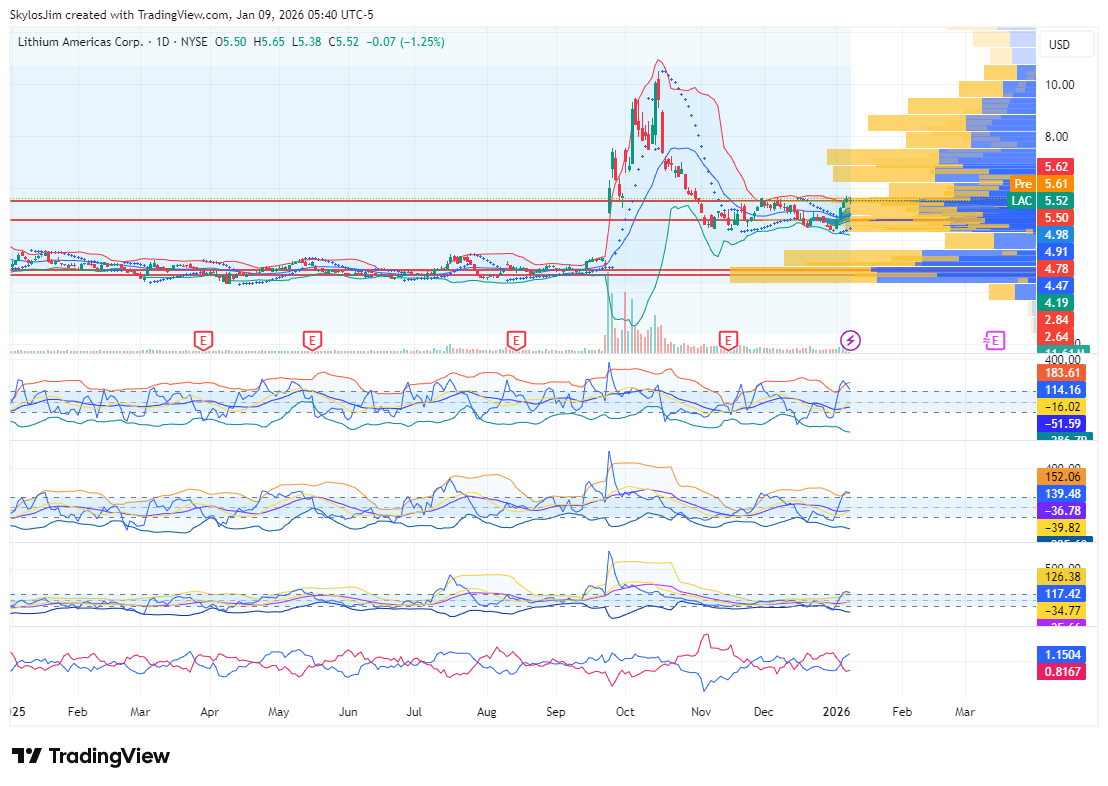1108x786 pixels.
Task: Select the August earnings E marker
Action: pyautogui.click(x=515, y=341)
